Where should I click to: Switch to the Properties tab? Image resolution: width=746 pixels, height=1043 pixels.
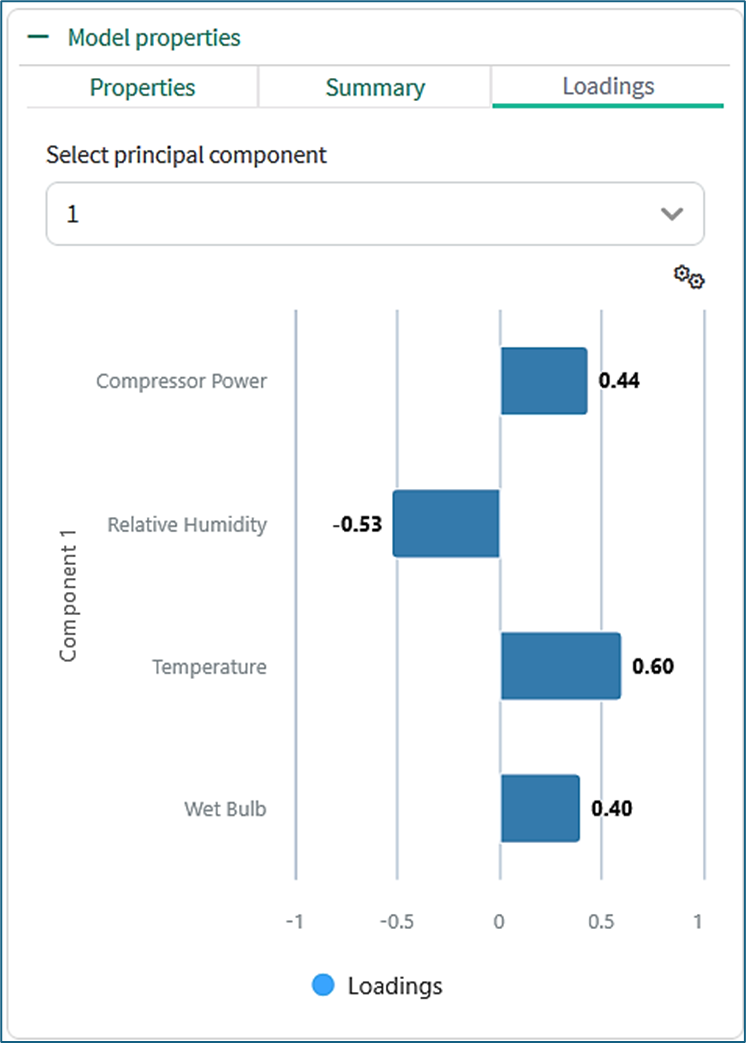coord(142,87)
